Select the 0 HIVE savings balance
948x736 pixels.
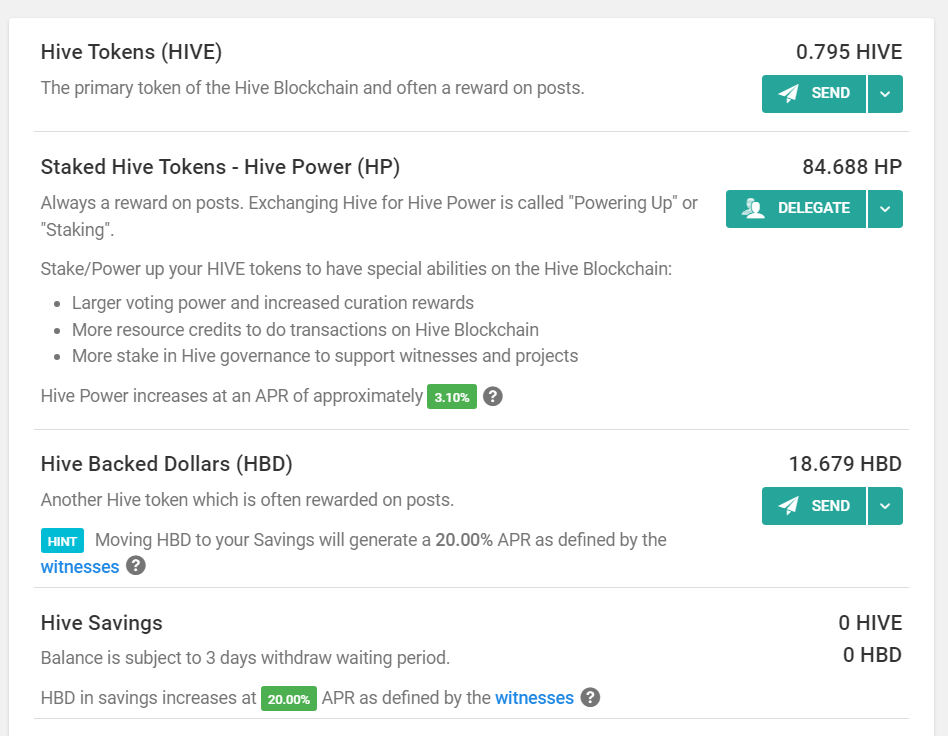870,623
